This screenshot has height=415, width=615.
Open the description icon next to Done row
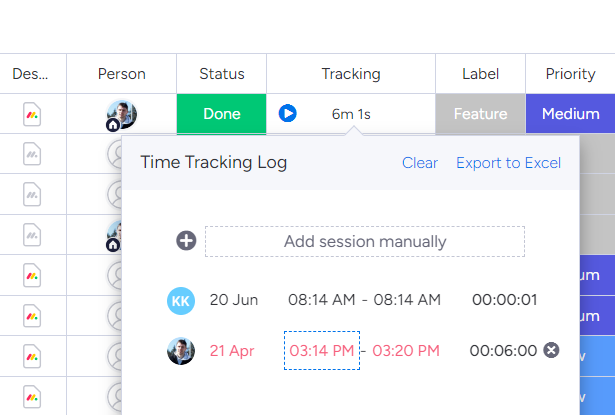32,114
